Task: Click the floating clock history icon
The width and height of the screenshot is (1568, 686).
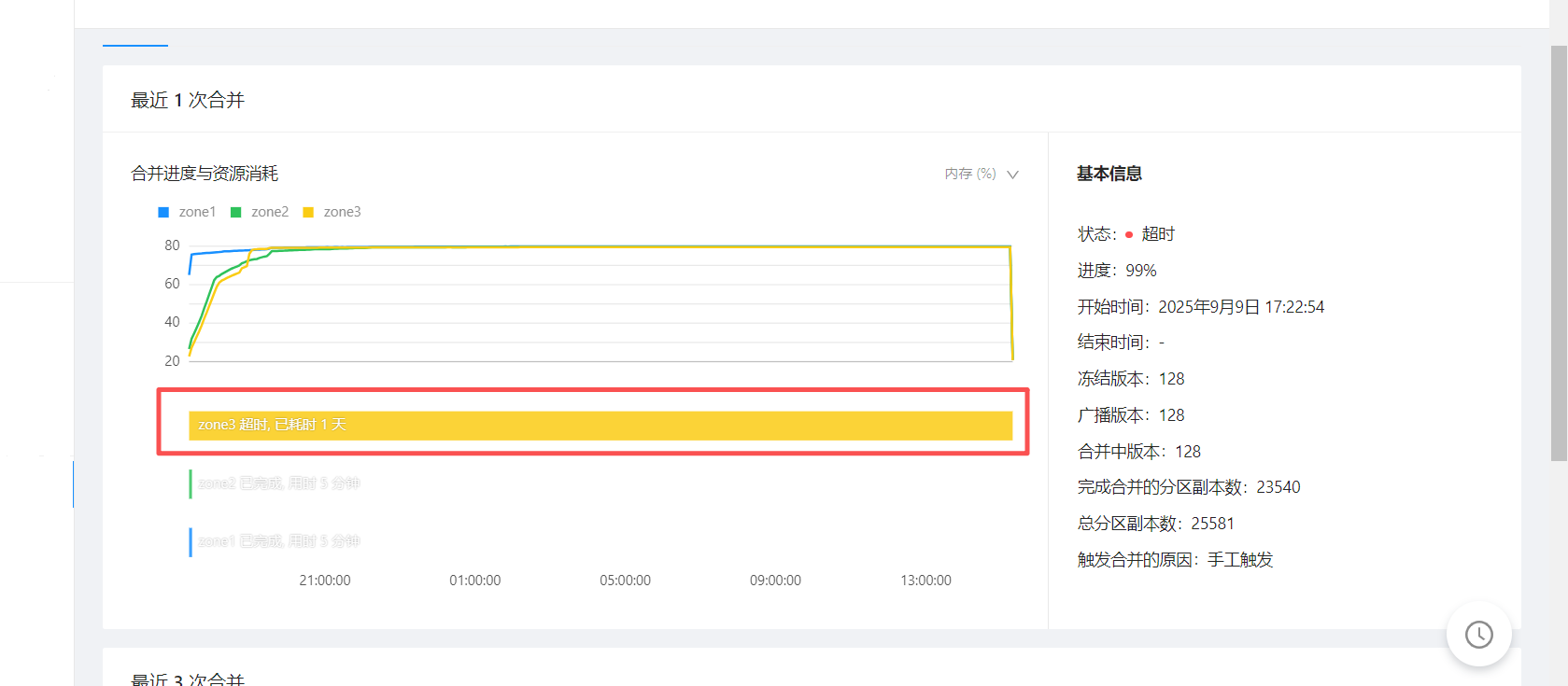Action: [1478, 635]
